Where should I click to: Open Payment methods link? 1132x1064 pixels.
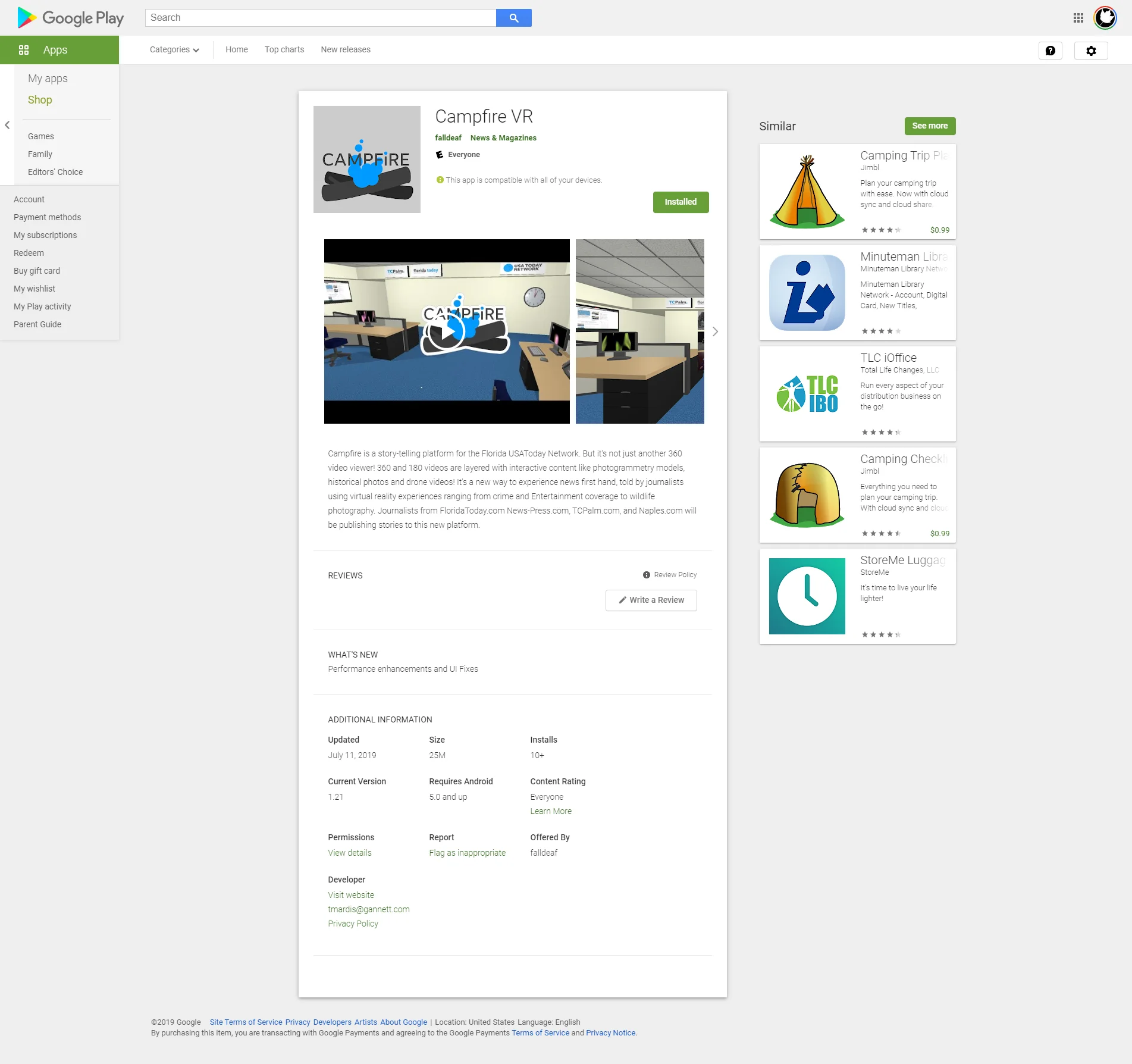point(48,217)
